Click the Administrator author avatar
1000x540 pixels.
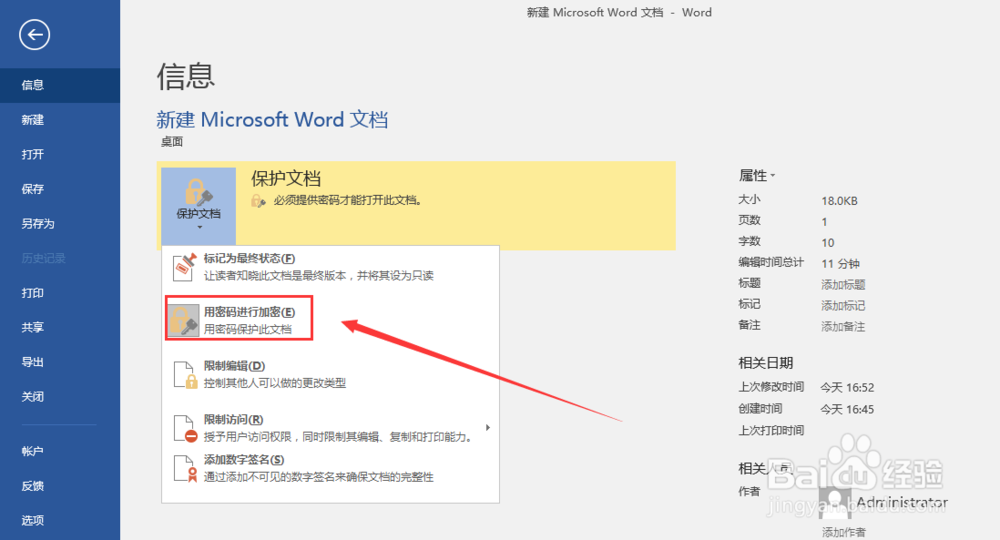pos(835,504)
